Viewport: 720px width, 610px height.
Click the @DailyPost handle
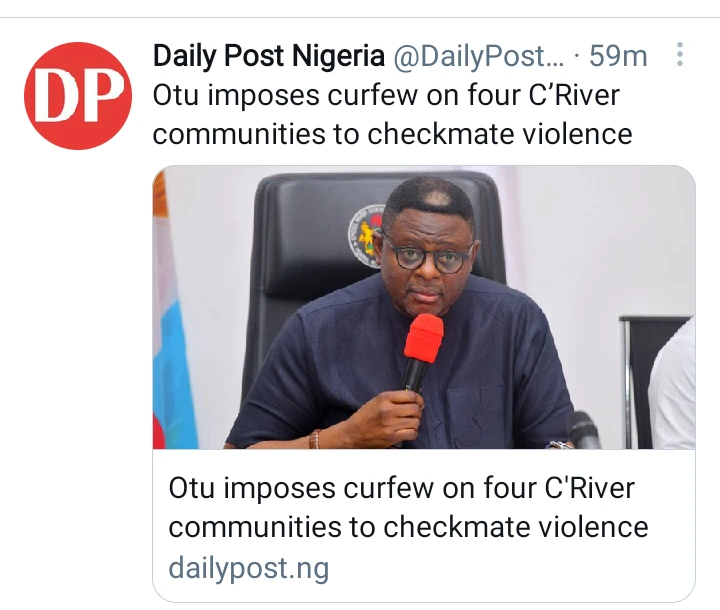pyautogui.click(x=478, y=56)
